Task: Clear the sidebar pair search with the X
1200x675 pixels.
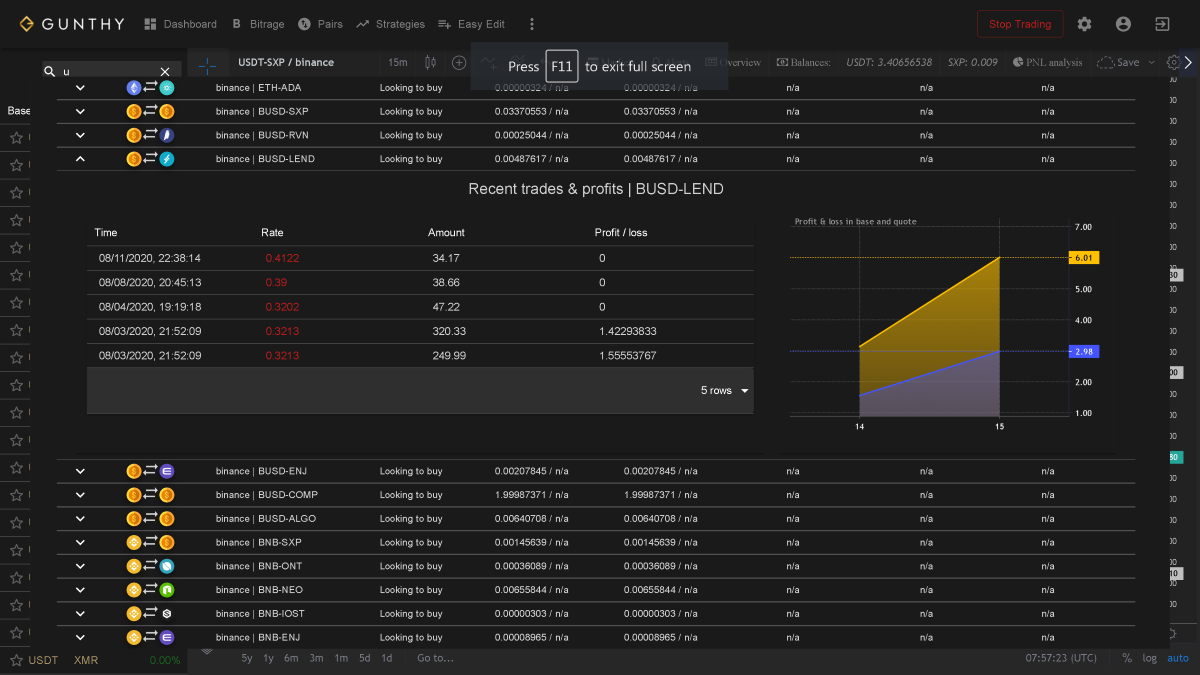Action: pos(165,71)
